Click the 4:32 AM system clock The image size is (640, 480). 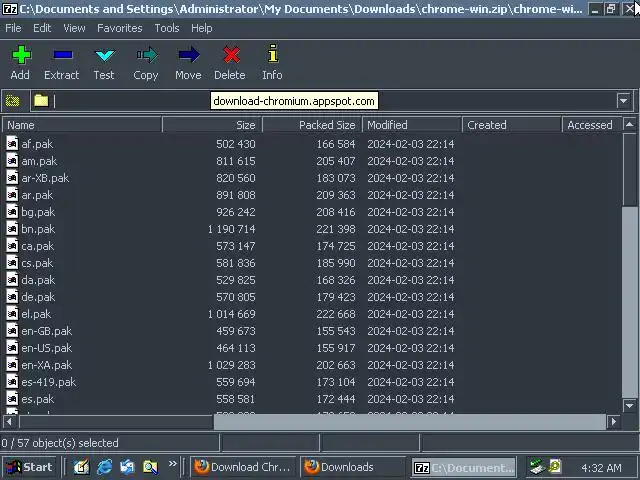point(601,468)
